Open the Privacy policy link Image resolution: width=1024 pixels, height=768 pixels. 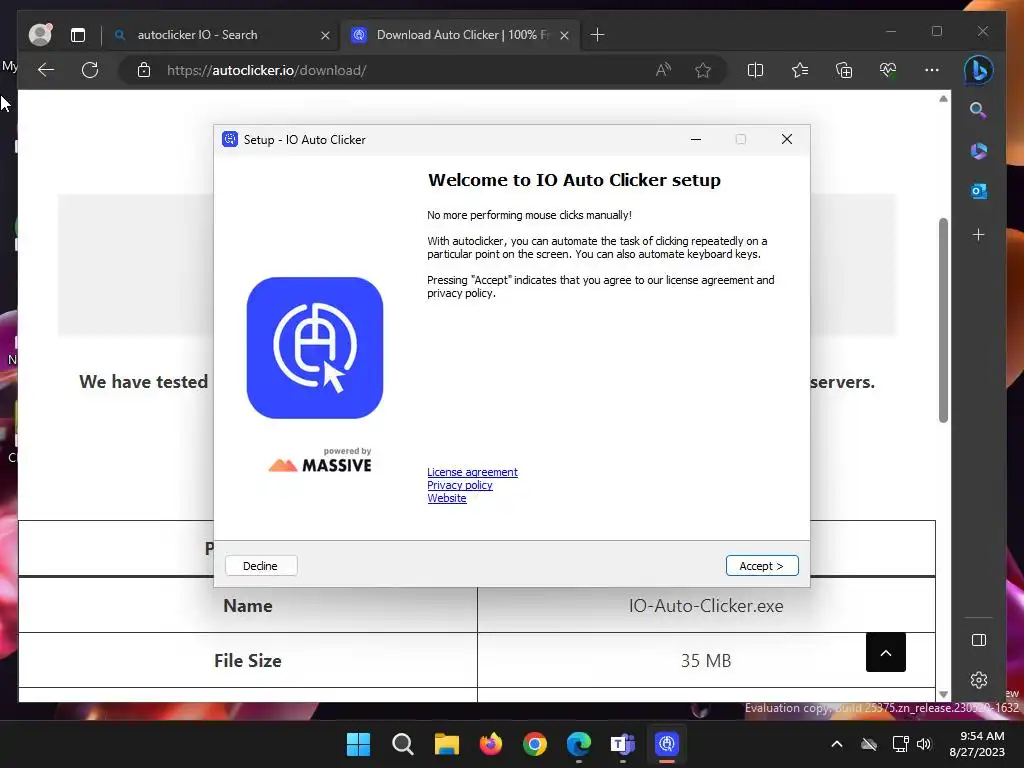pyautogui.click(x=460, y=485)
